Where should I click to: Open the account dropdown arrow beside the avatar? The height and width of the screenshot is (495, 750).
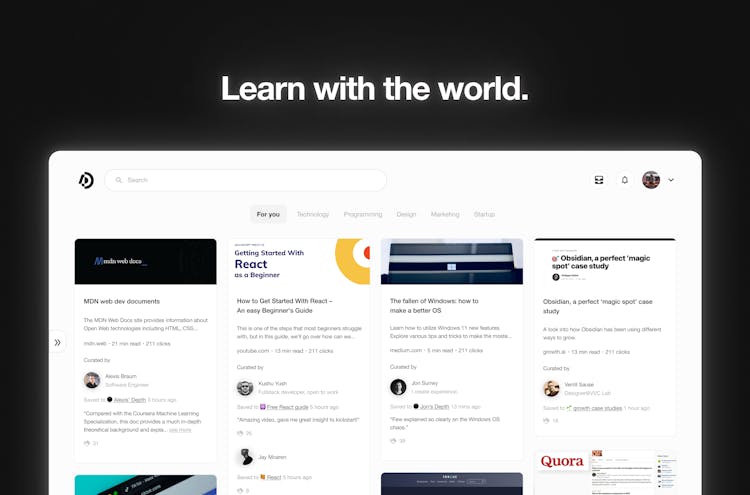click(x=671, y=180)
